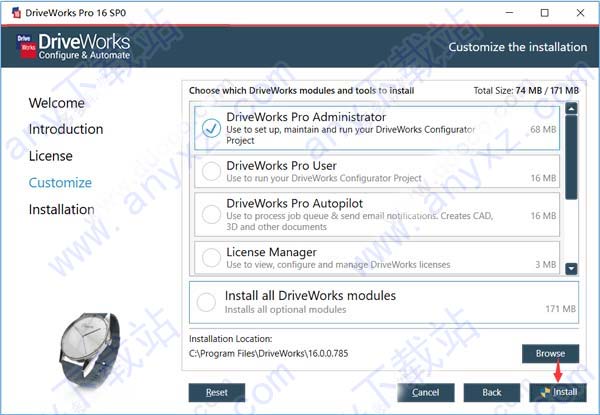
Task: Click the Browse button
Action: coord(550,353)
